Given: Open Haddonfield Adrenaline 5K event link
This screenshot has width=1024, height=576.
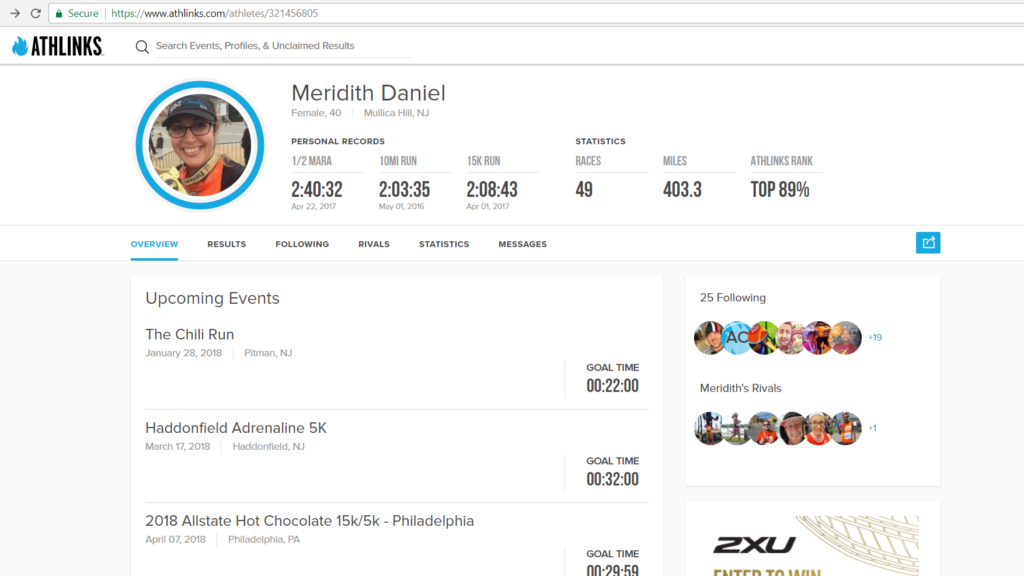Looking at the screenshot, I should 236,428.
